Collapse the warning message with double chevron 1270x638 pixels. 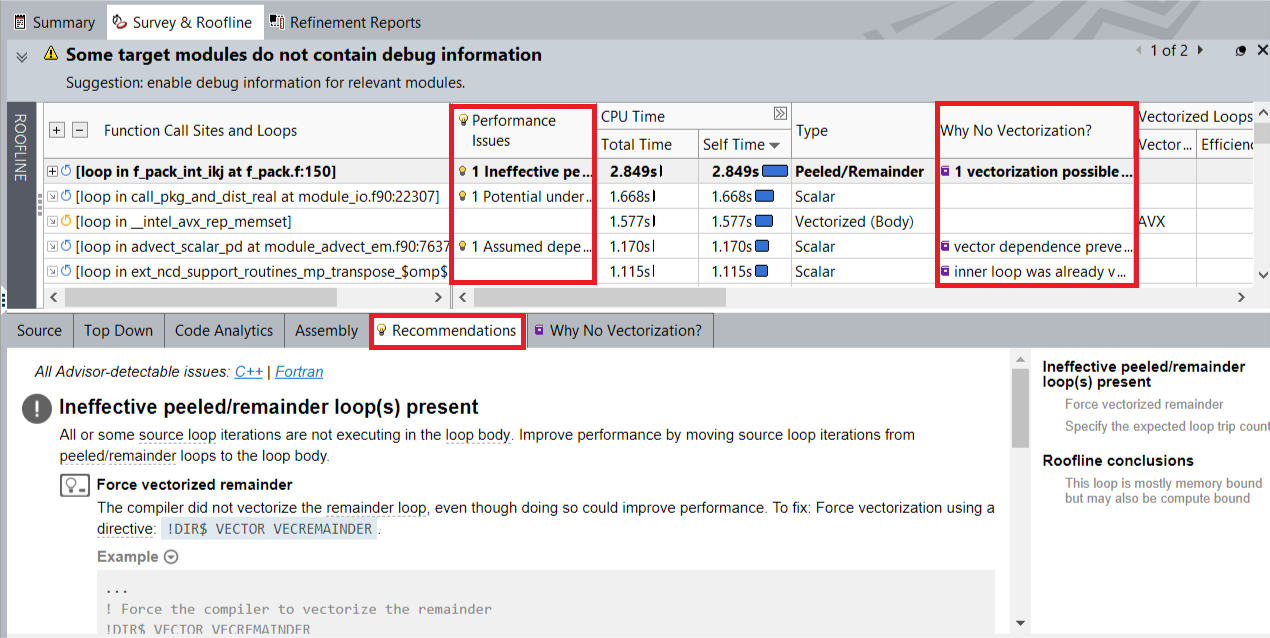click(22, 56)
